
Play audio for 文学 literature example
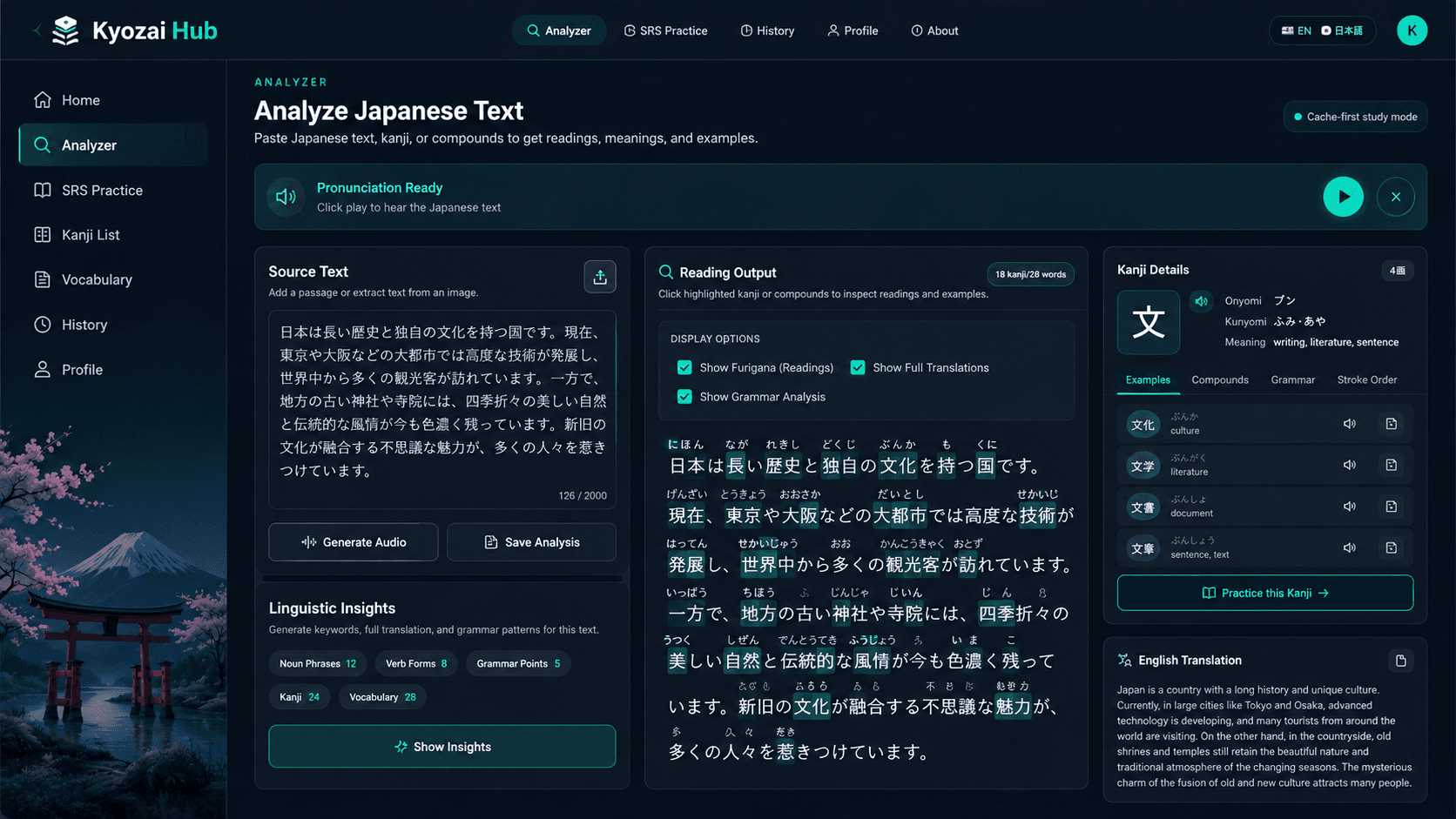tap(1349, 465)
